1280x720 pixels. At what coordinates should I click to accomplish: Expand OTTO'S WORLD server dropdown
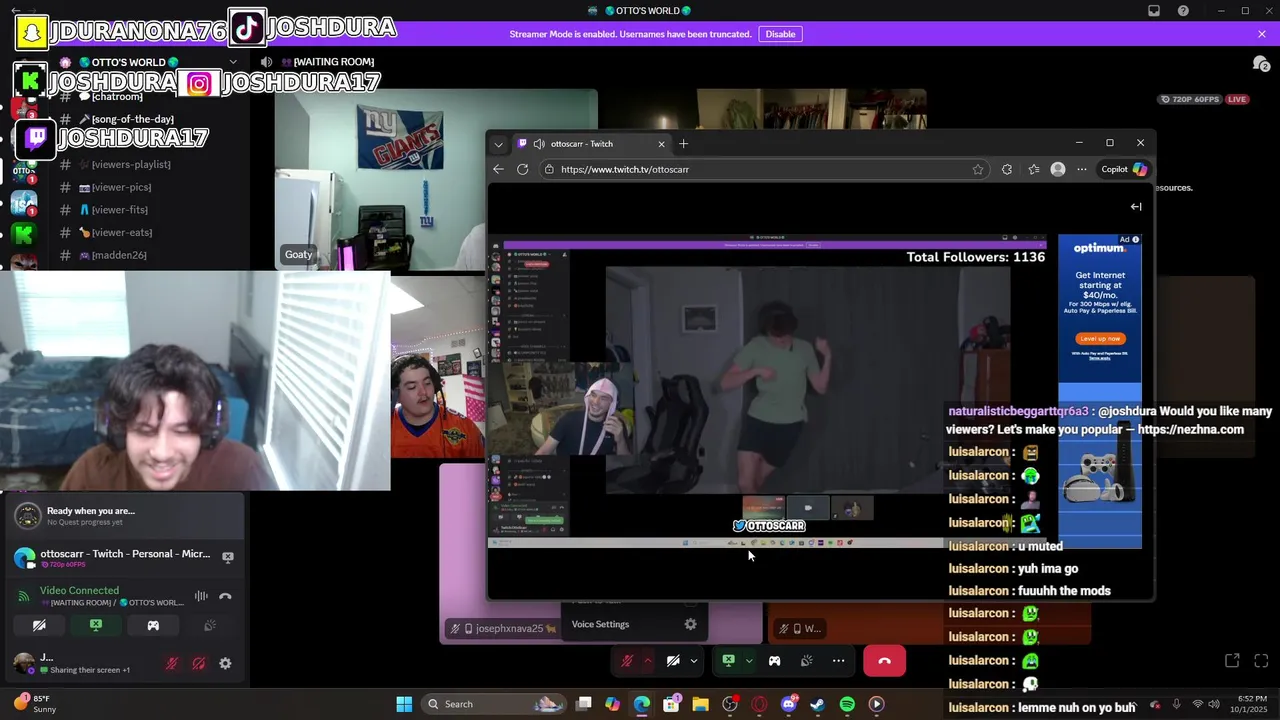pos(233,62)
